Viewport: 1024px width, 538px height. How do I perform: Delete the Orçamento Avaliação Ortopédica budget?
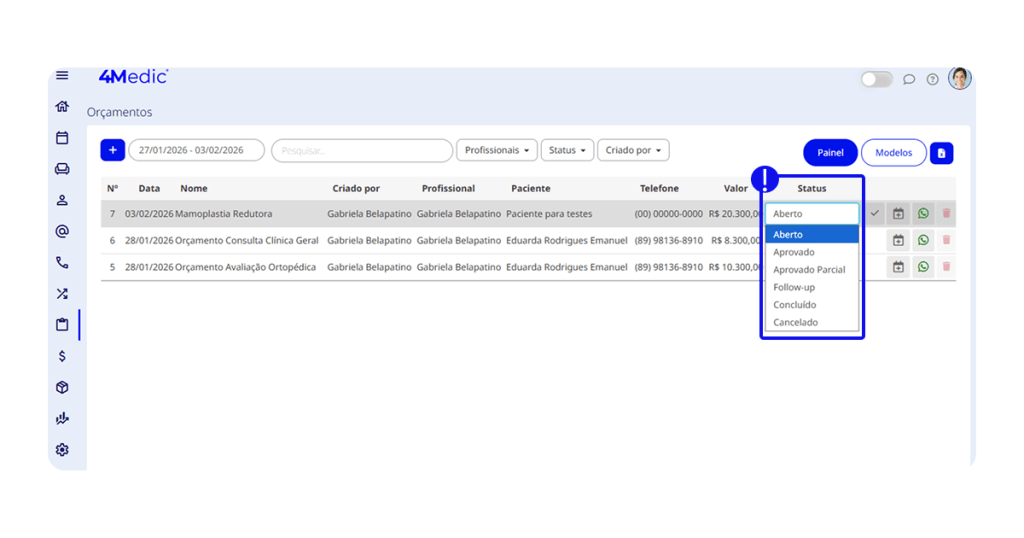click(x=946, y=267)
